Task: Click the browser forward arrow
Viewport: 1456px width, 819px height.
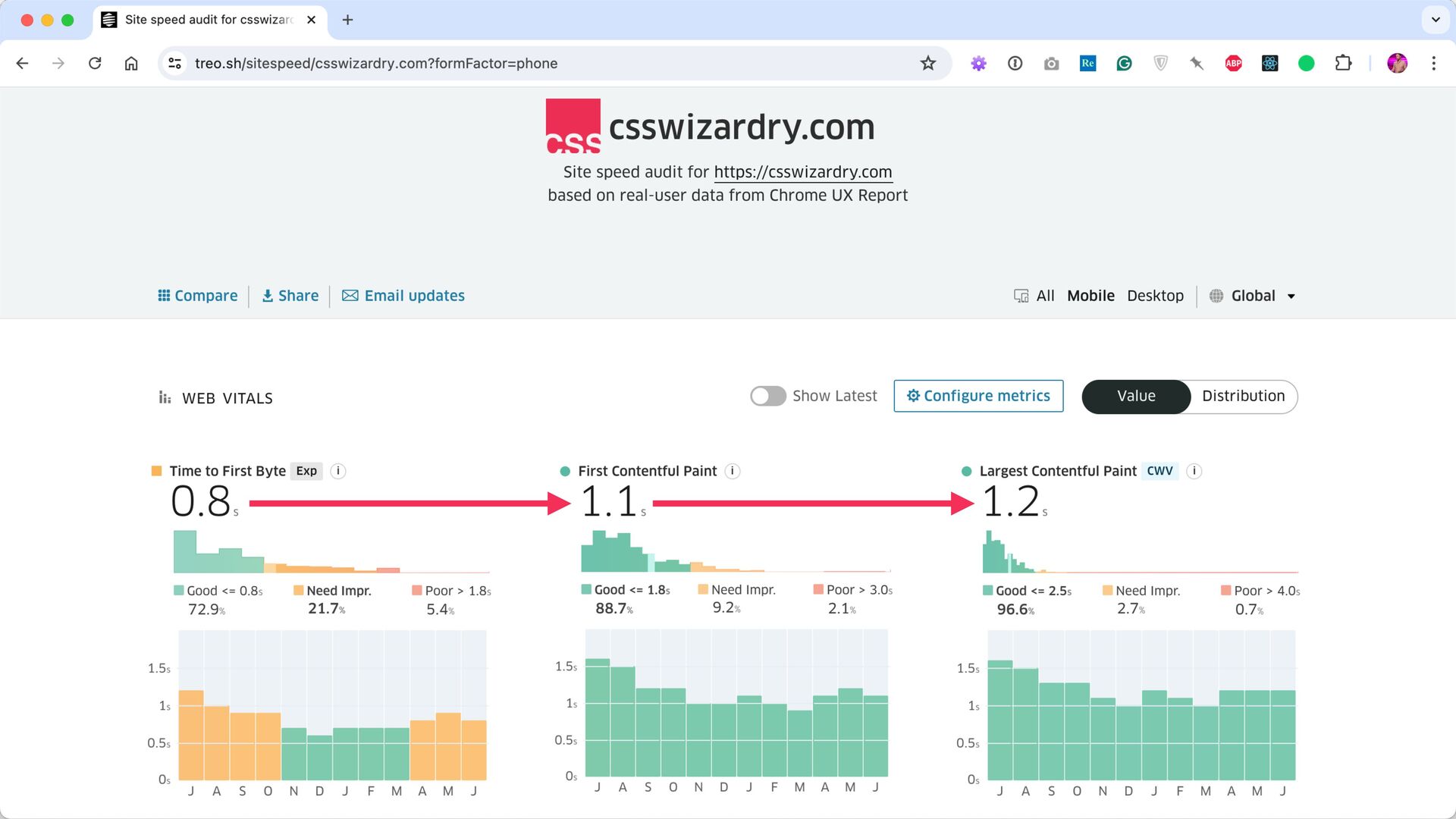Action: [58, 64]
